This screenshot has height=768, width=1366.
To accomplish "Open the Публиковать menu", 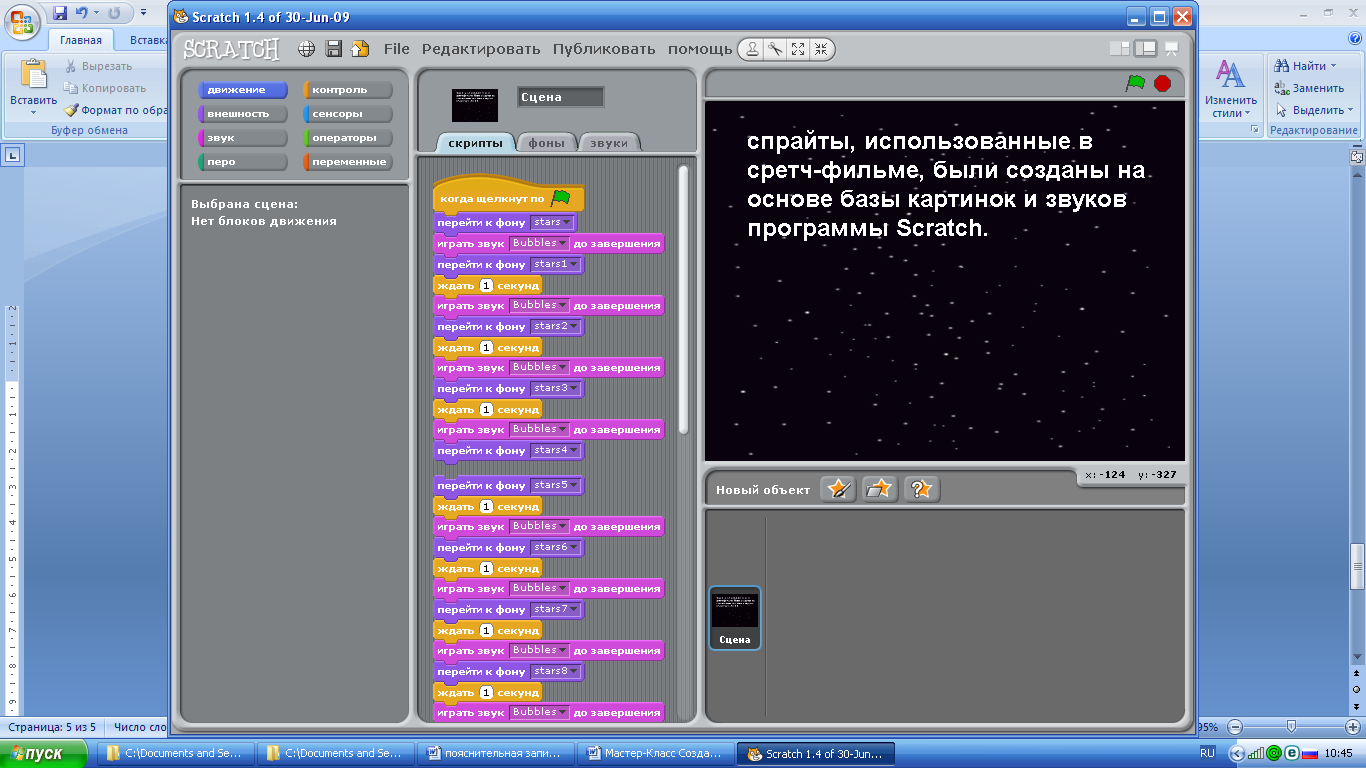I will pos(604,49).
